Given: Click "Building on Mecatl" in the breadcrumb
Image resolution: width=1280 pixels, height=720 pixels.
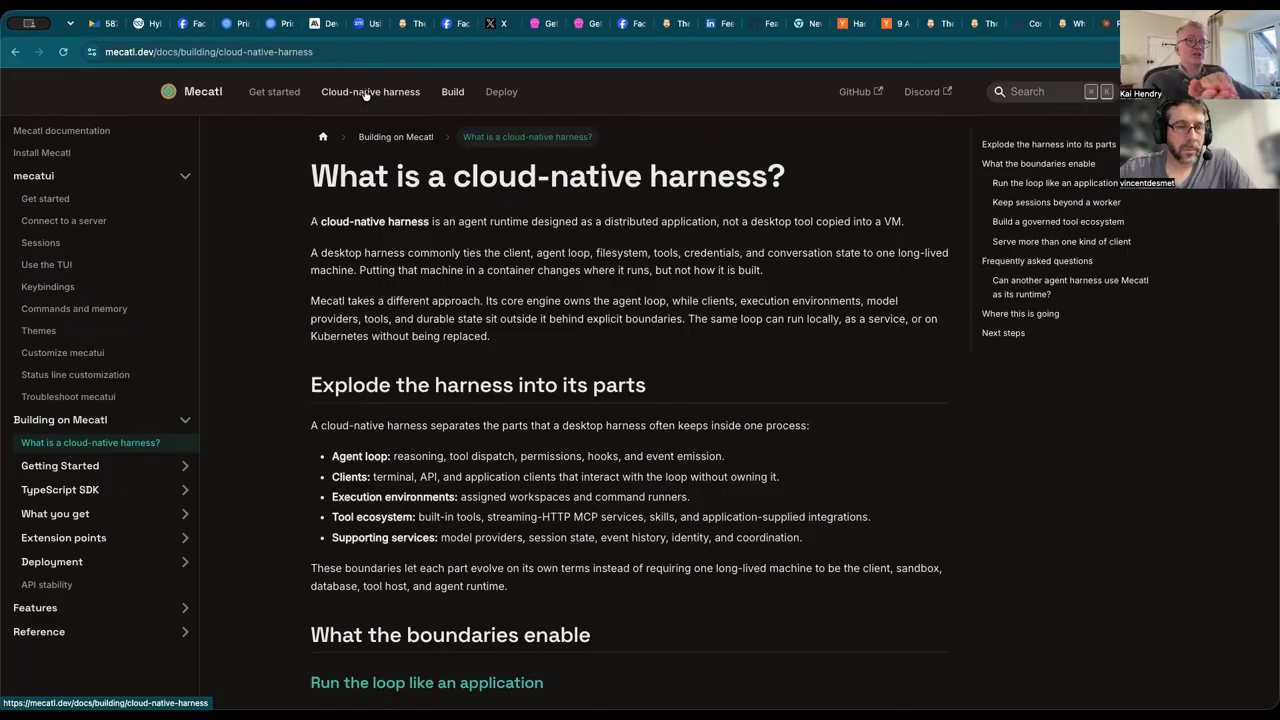Looking at the screenshot, I should coord(396,137).
